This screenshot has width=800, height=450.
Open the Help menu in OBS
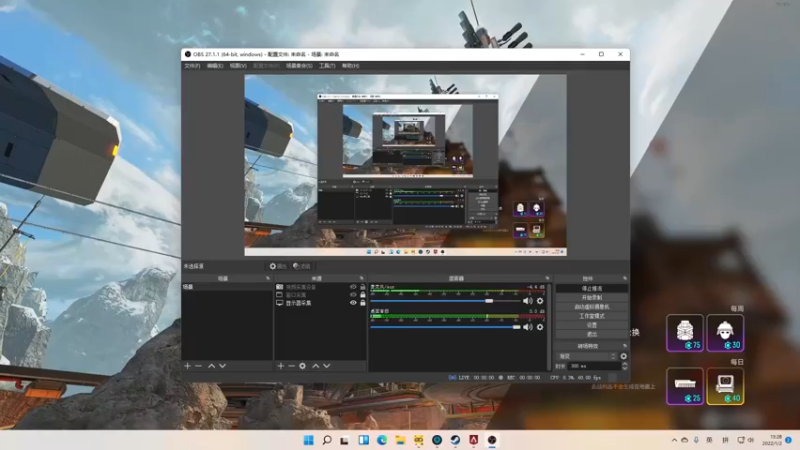click(x=351, y=66)
